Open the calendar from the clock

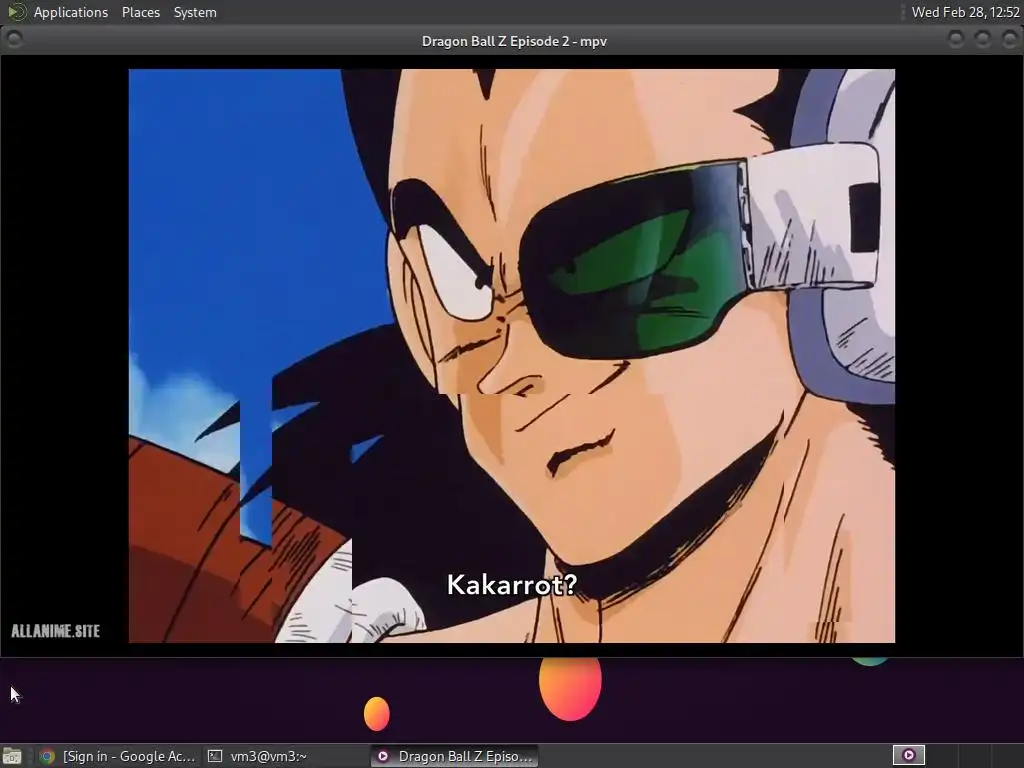pos(965,12)
